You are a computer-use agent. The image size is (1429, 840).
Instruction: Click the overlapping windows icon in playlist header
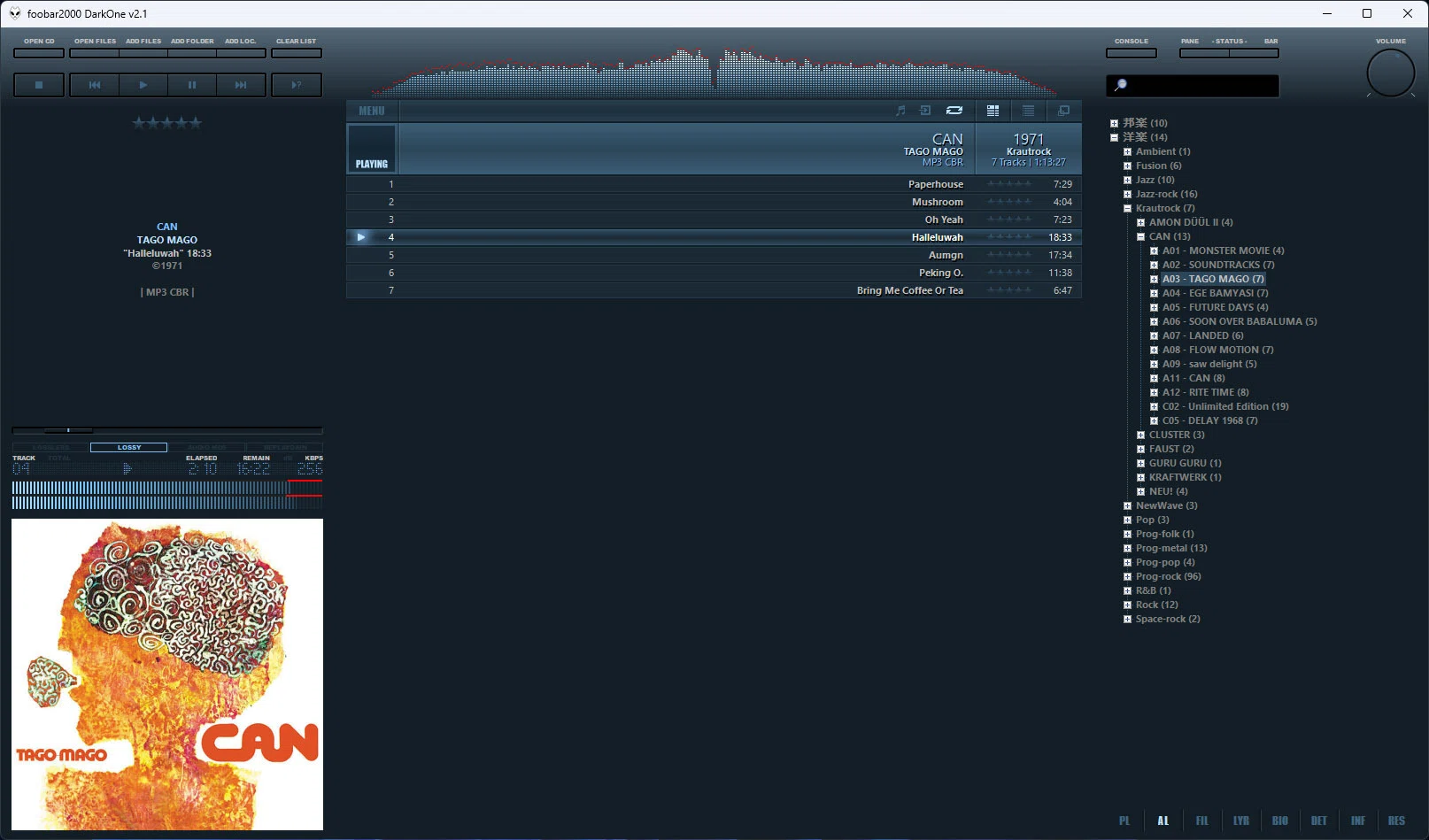tap(1064, 111)
